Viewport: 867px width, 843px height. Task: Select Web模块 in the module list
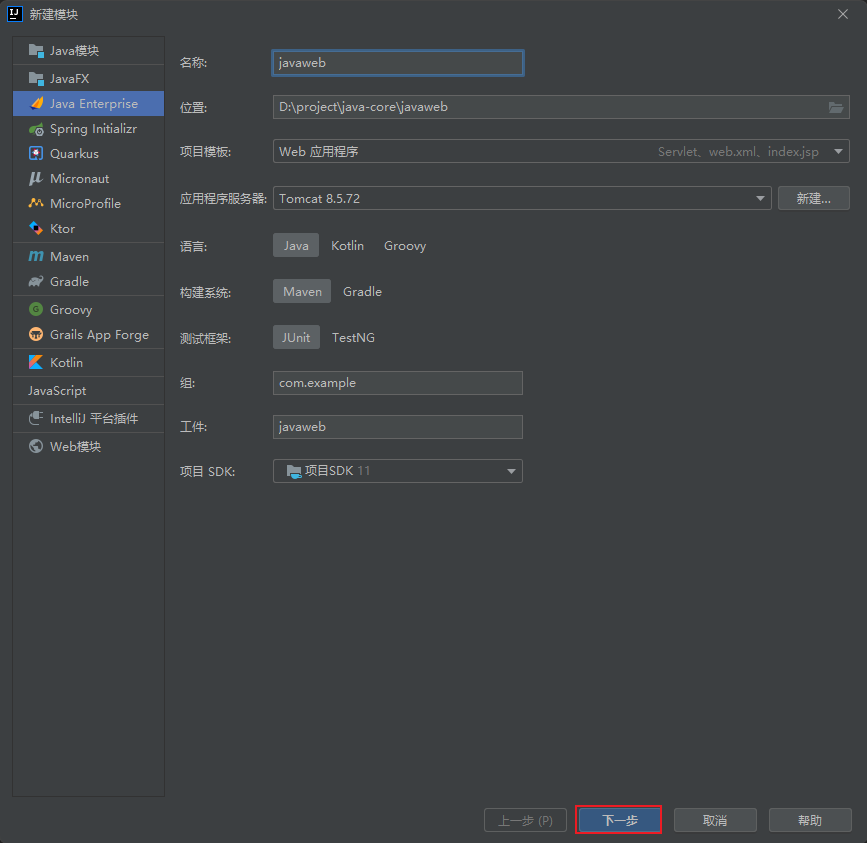pos(88,446)
